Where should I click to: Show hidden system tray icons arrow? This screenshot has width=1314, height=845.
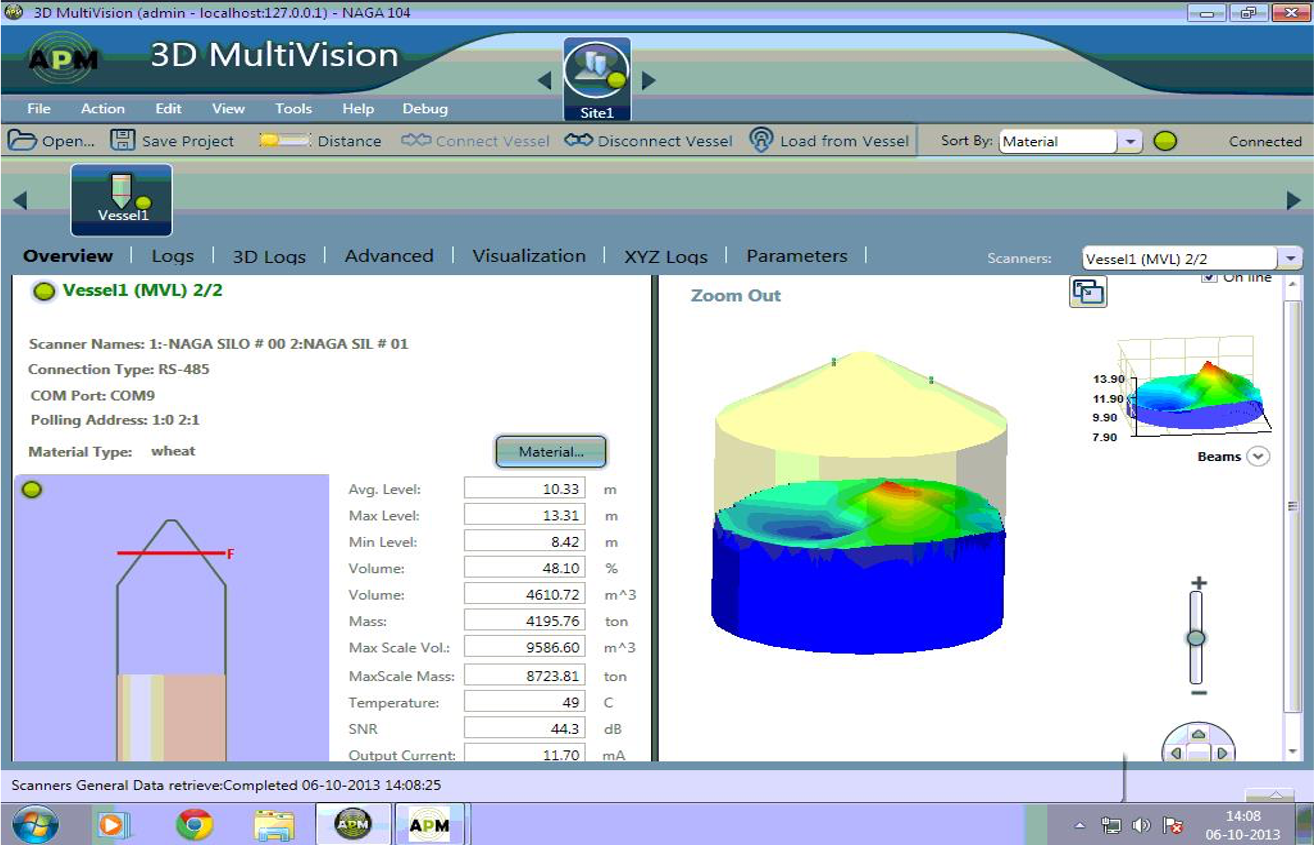1080,825
